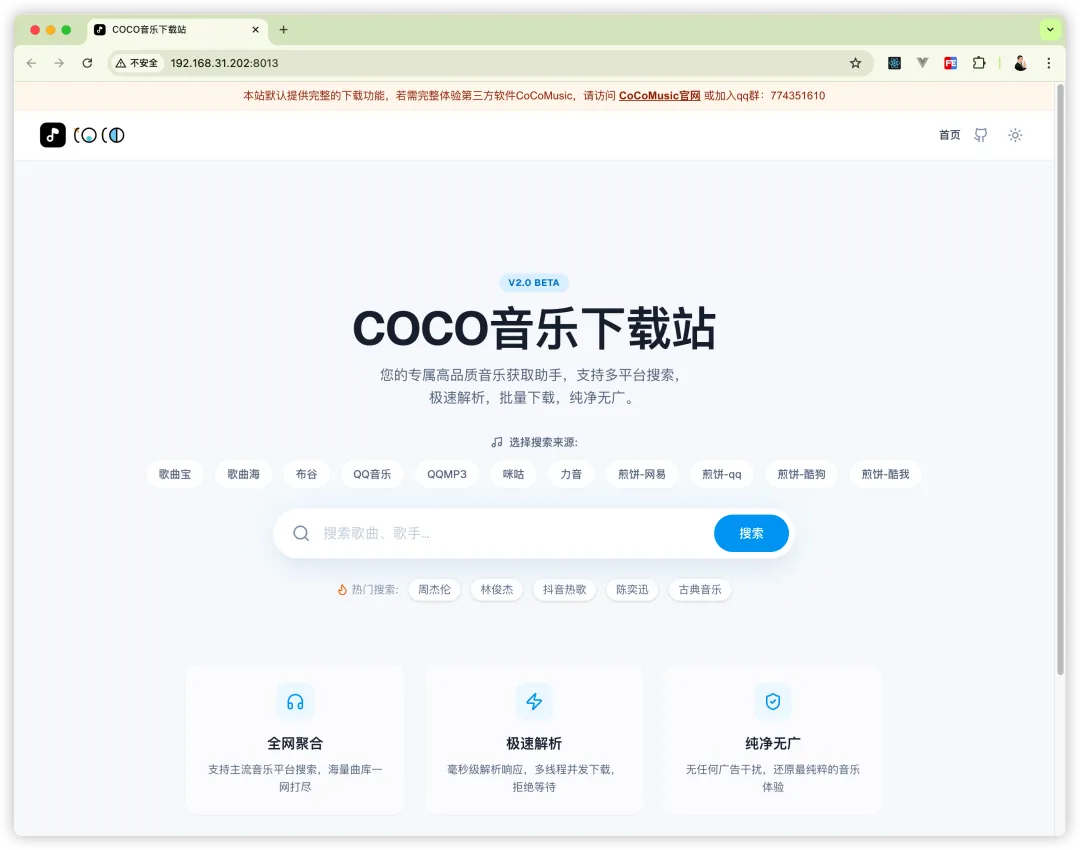
Task: Search hot keyword 陈奕迅
Action: point(632,590)
